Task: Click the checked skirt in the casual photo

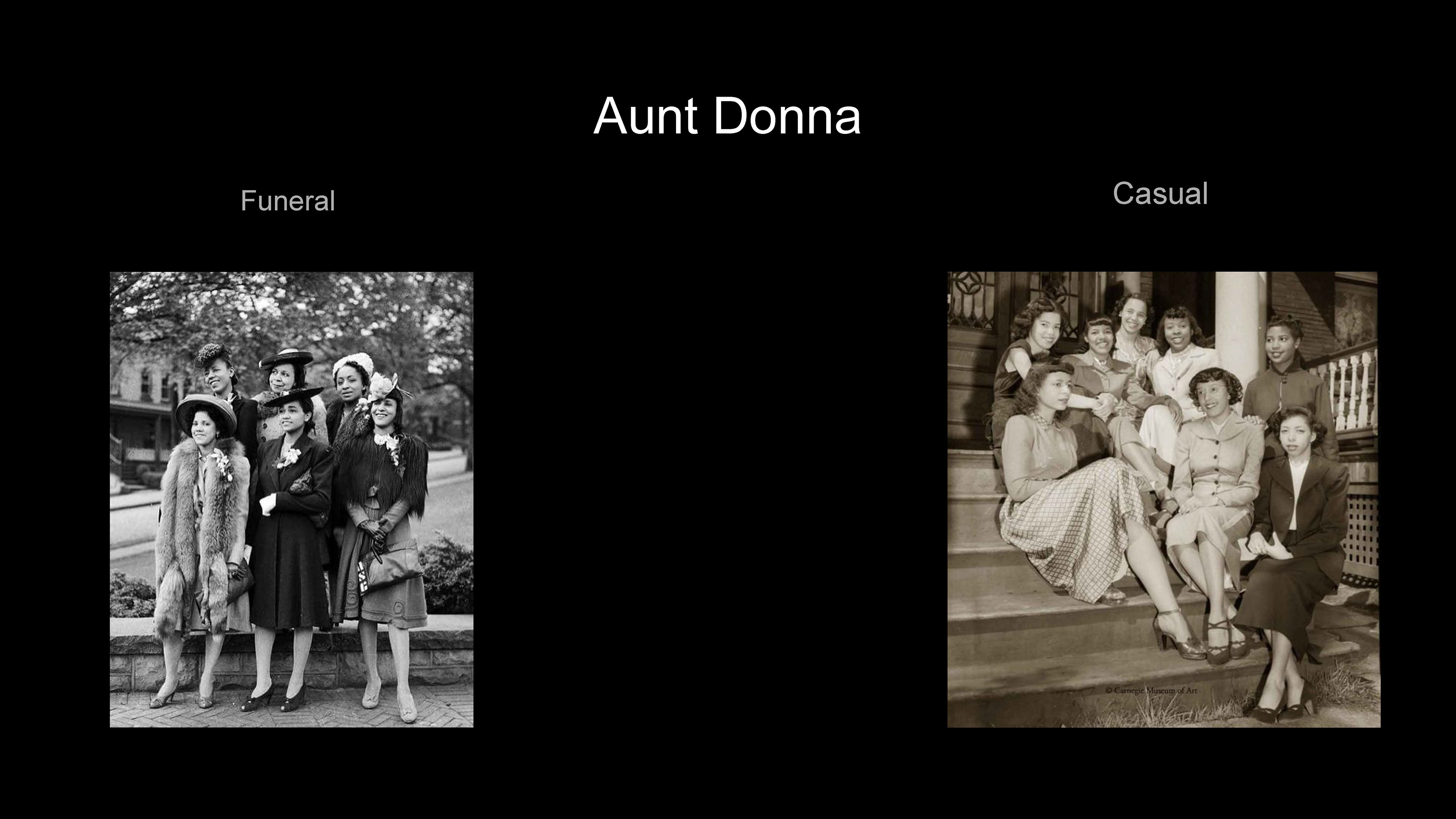Action: pos(1074,526)
